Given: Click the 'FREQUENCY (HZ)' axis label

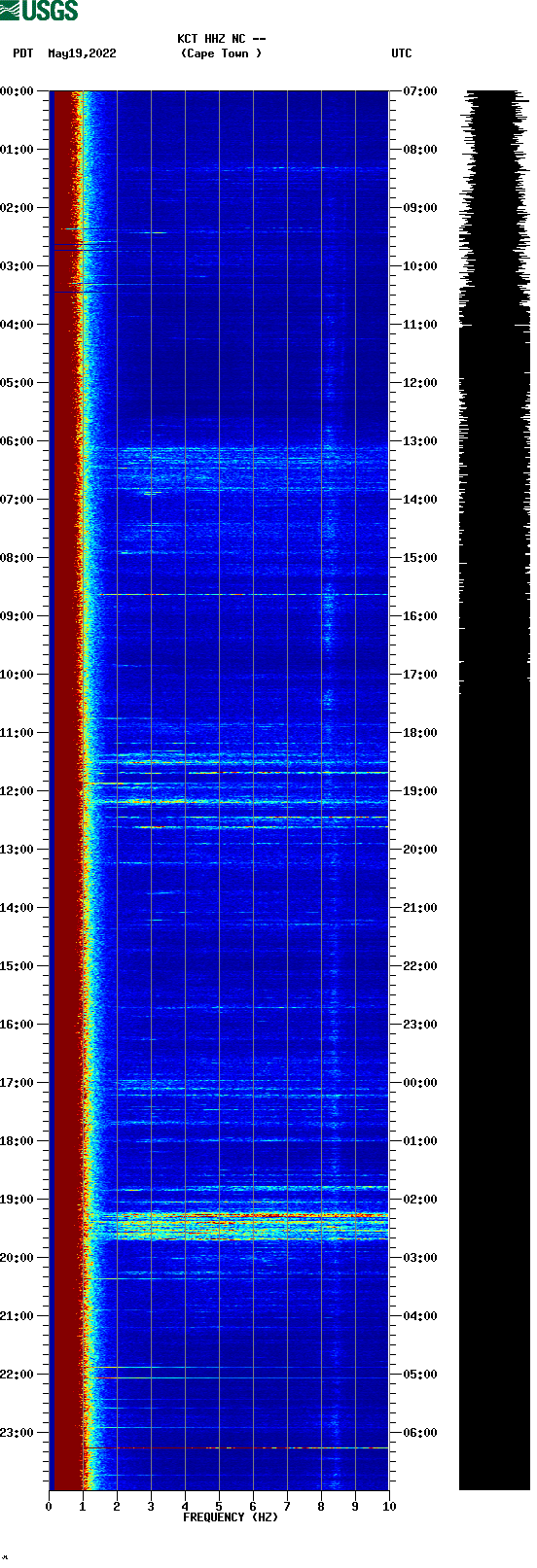Looking at the screenshot, I should [231, 1517].
